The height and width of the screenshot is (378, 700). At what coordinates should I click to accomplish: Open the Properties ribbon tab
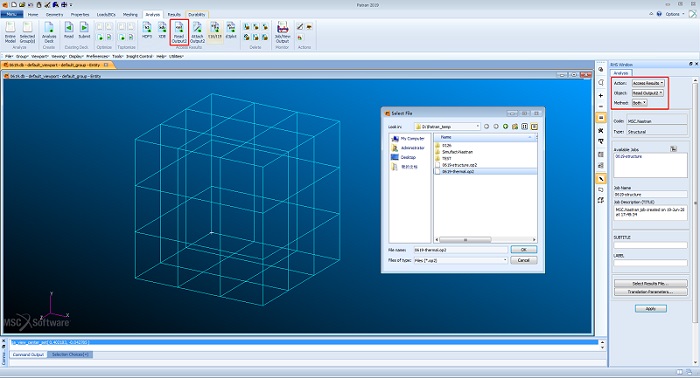click(x=80, y=15)
